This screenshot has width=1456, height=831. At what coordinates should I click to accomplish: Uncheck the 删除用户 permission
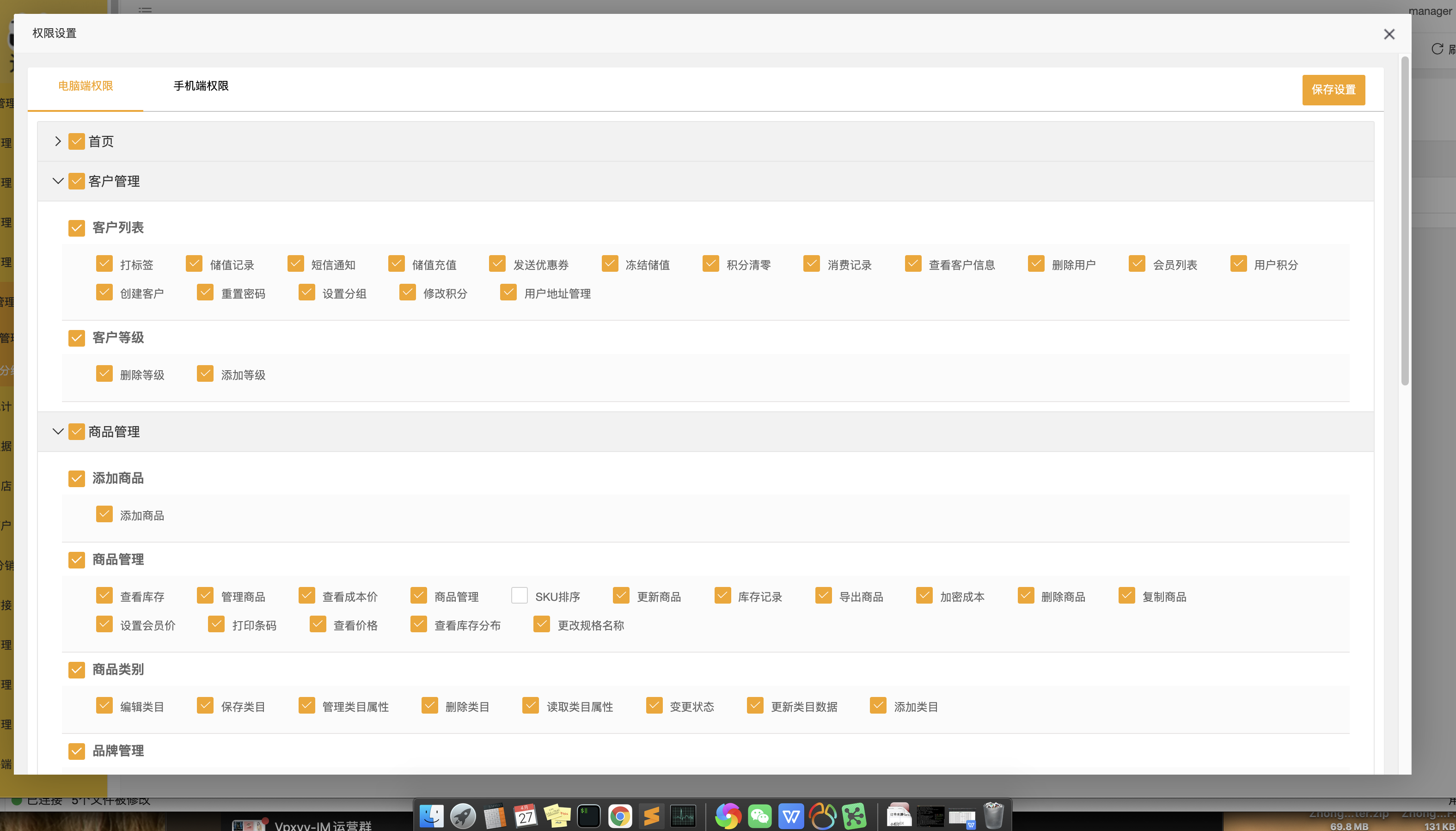coord(1036,264)
